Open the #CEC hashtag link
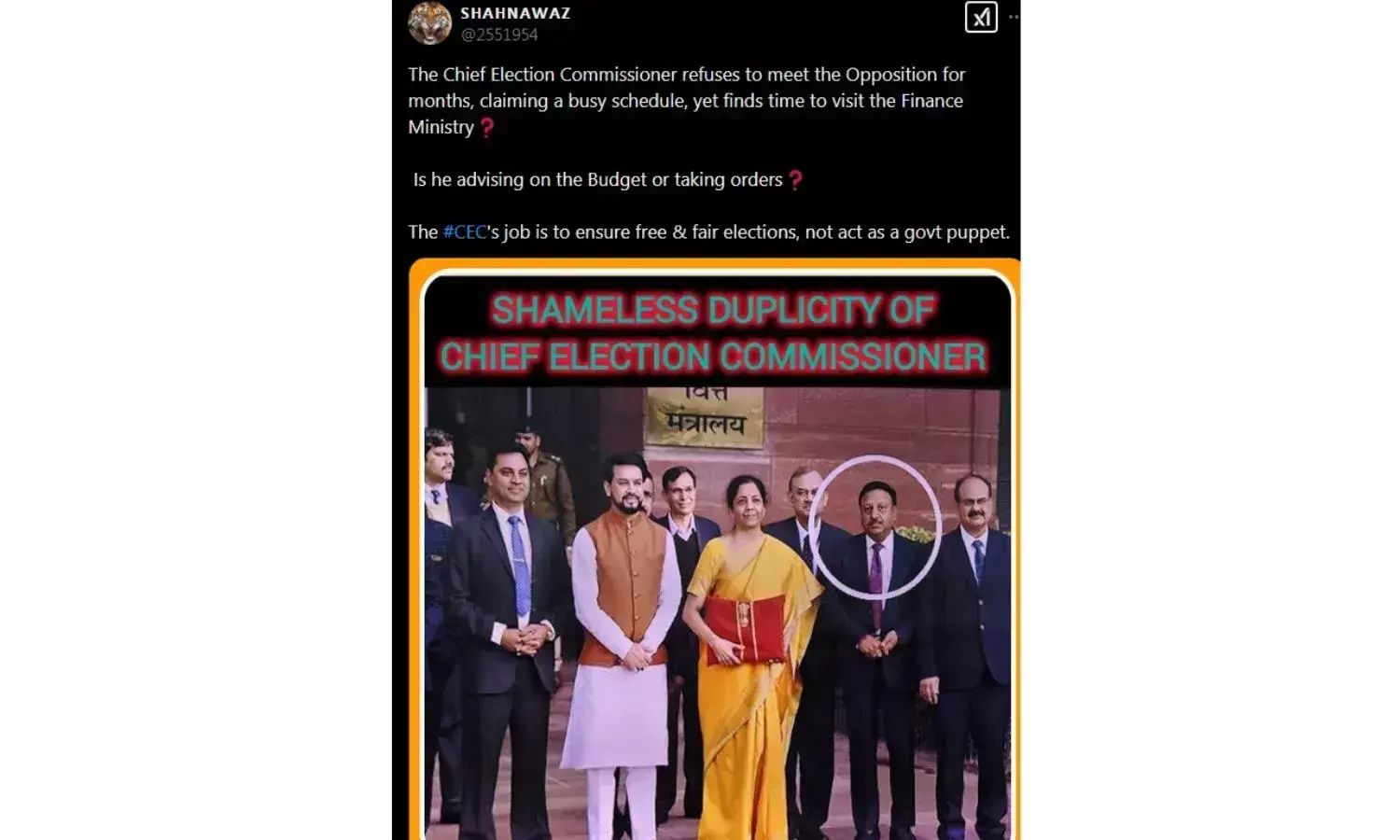Screen dimensions: 1400x840 pos(465,231)
